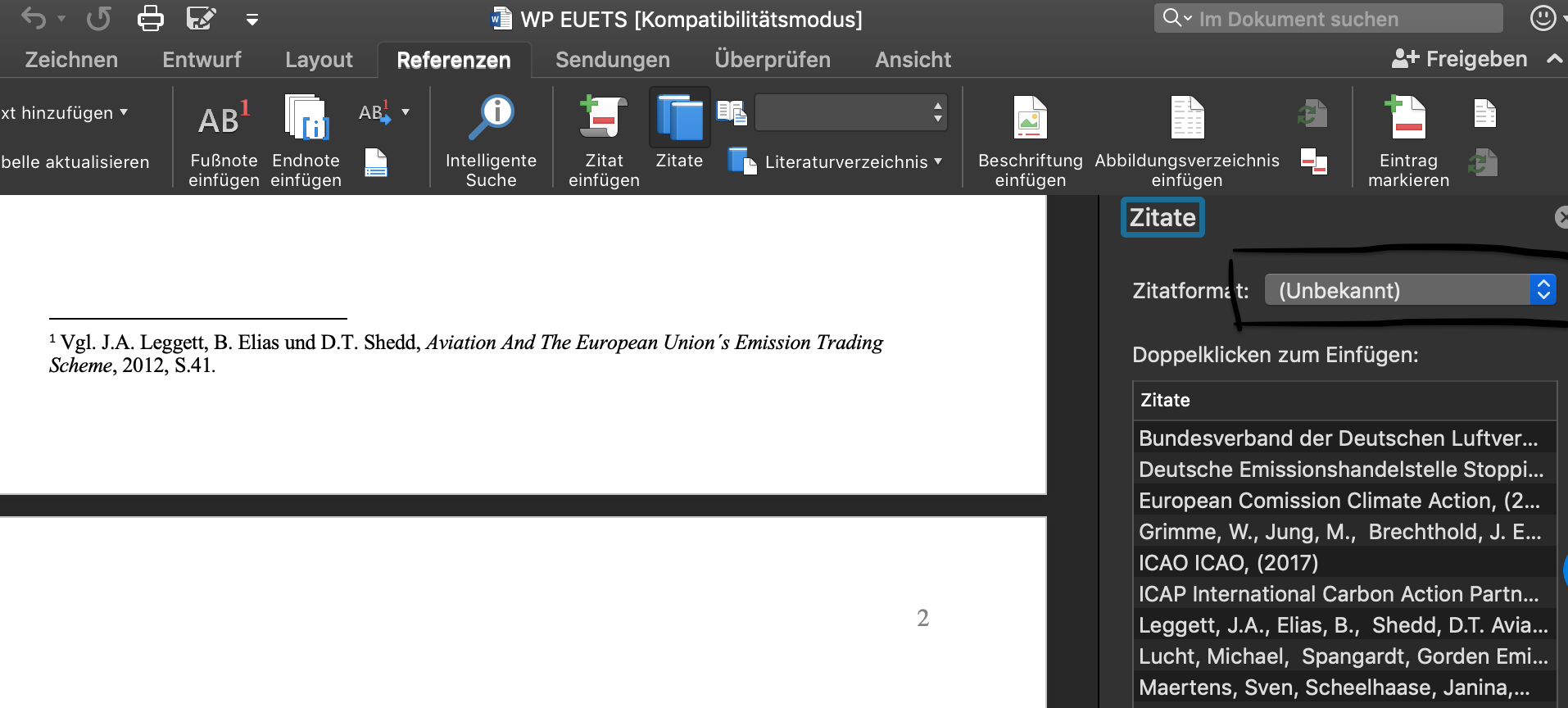Open the Layout tab
Image resolution: width=1568 pixels, height=708 pixels.
[319, 60]
